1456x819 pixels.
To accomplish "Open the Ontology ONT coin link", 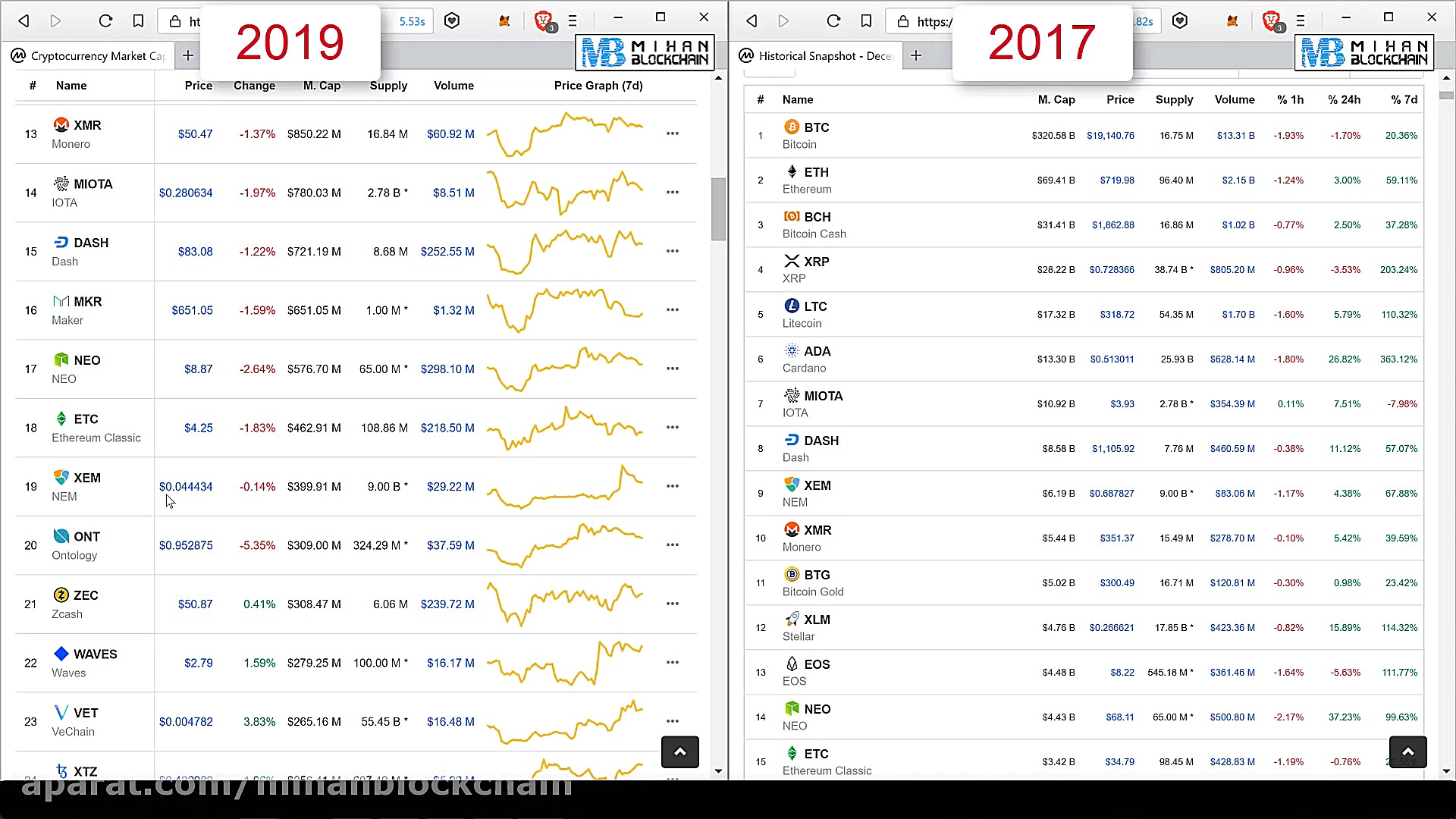I will tap(86, 536).
